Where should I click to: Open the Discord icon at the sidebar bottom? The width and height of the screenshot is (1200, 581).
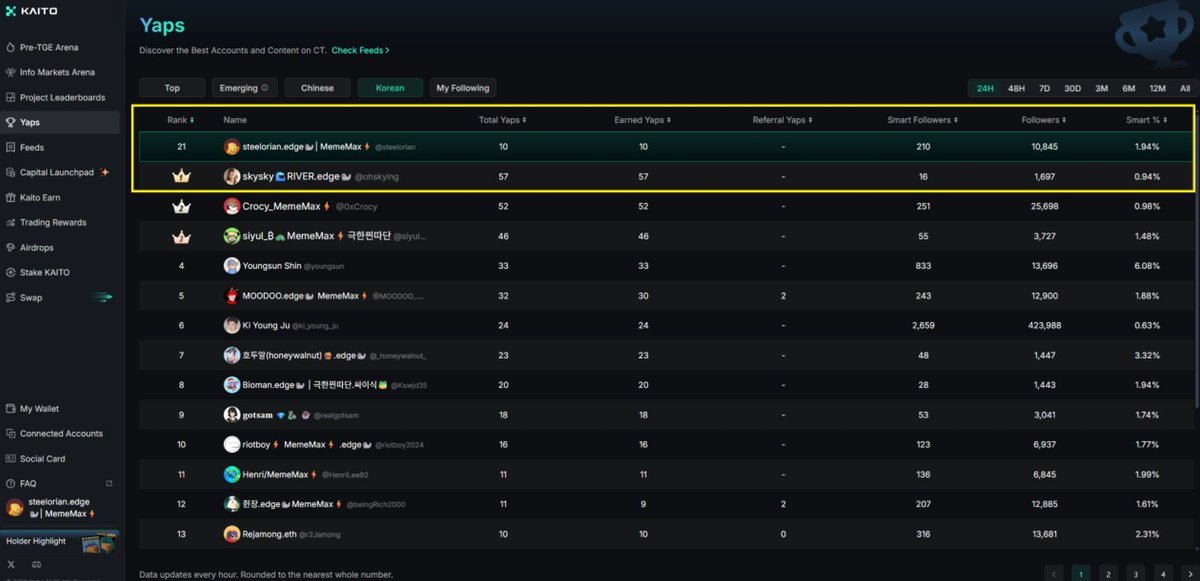[37, 565]
